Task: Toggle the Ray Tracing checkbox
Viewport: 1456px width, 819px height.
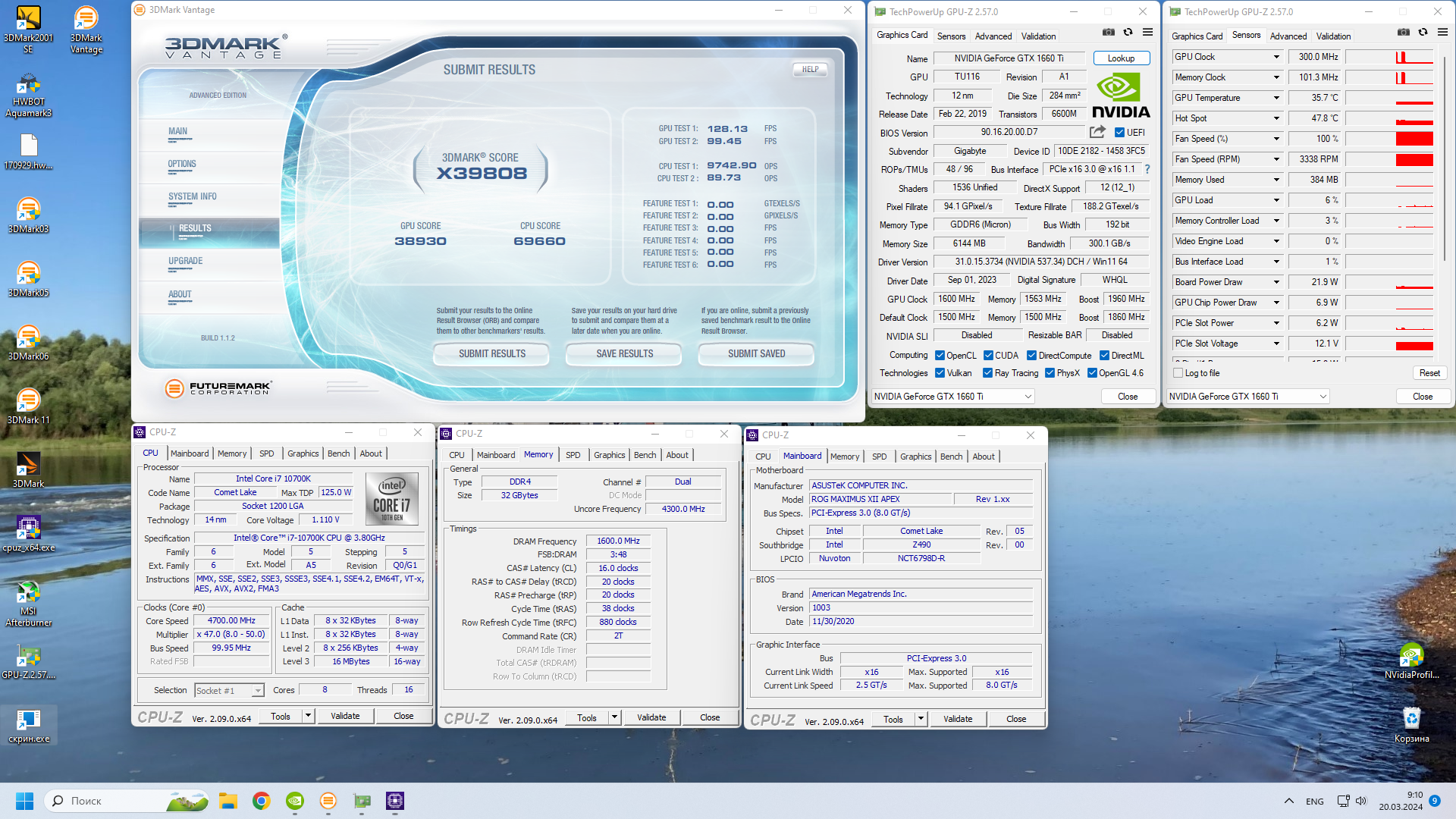Action: 987,373
